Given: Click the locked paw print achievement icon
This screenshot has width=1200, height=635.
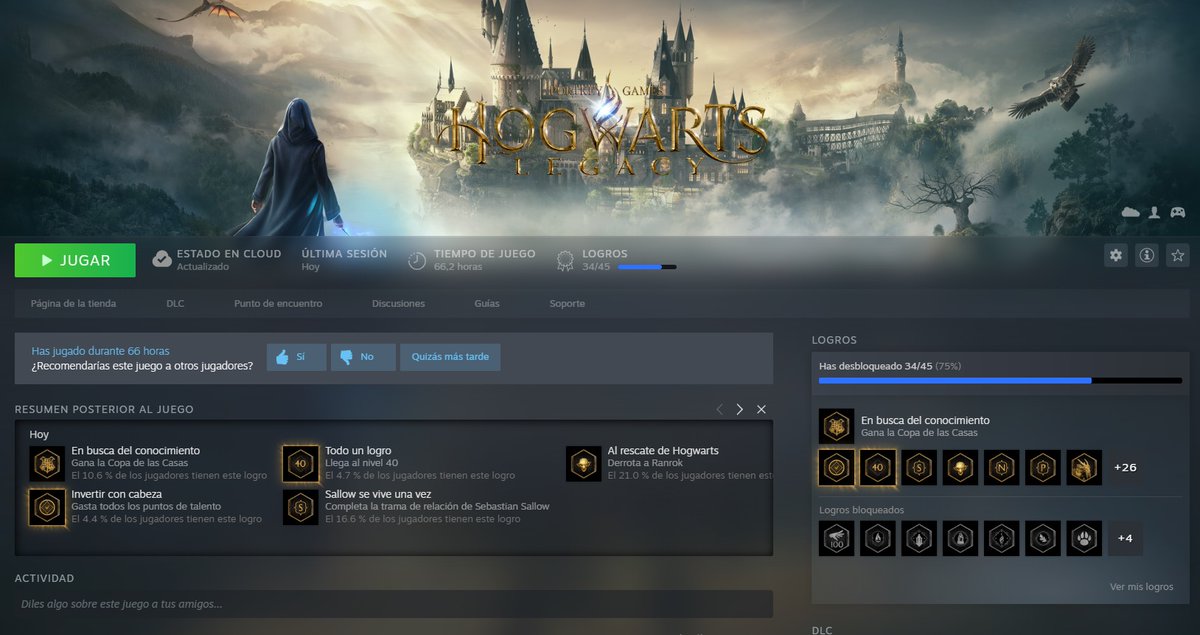Looking at the screenshot, I should click(1084, 538).
